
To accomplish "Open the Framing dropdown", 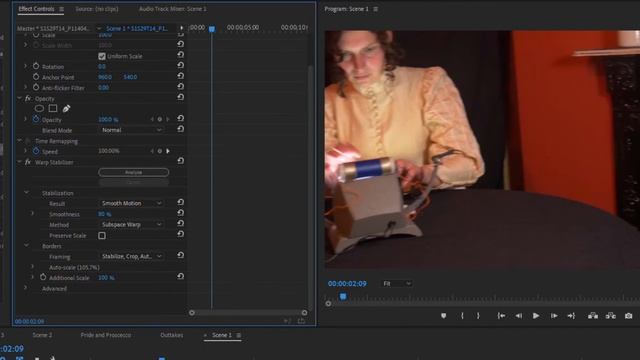I will click(131, 256).
